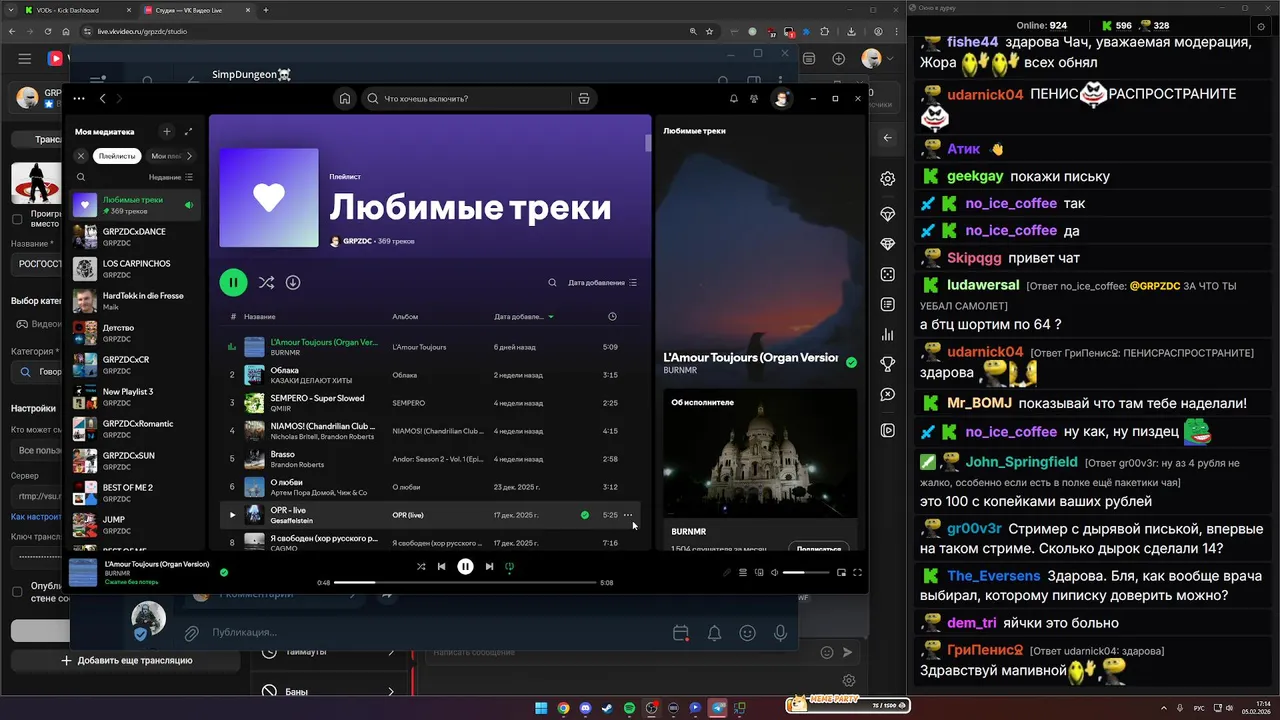Sort tracks by Альбом column

coord(405,316)
